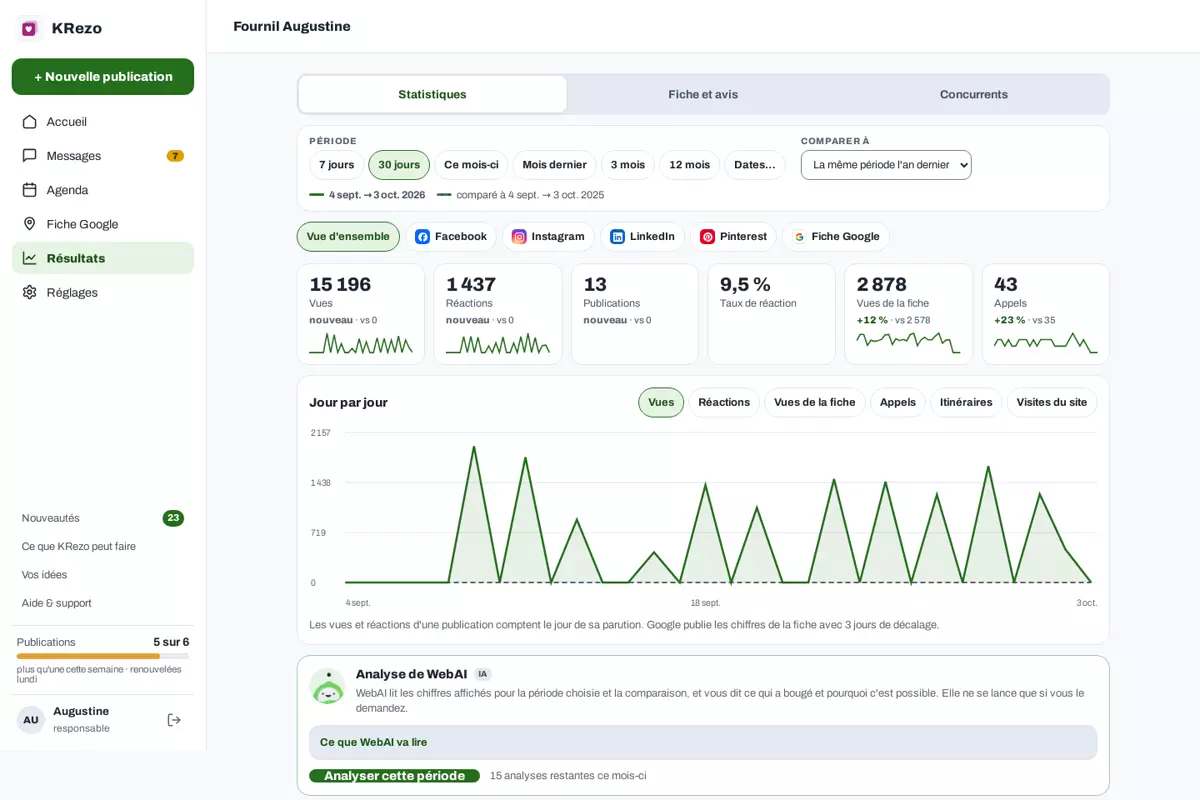1200x800 pixels.
Task: Select the 7 jours period
Action: click(336, 165)
